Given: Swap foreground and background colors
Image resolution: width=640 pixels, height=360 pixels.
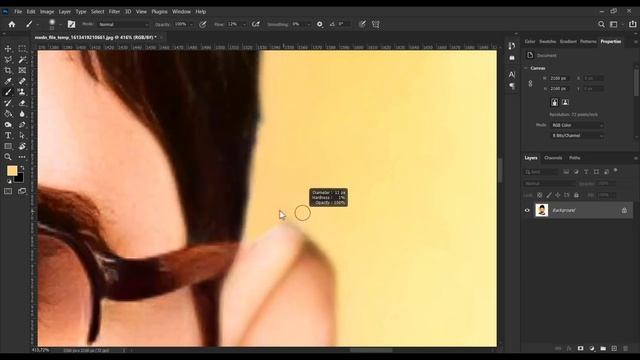Looking at the screenshot, I should 22,168.
